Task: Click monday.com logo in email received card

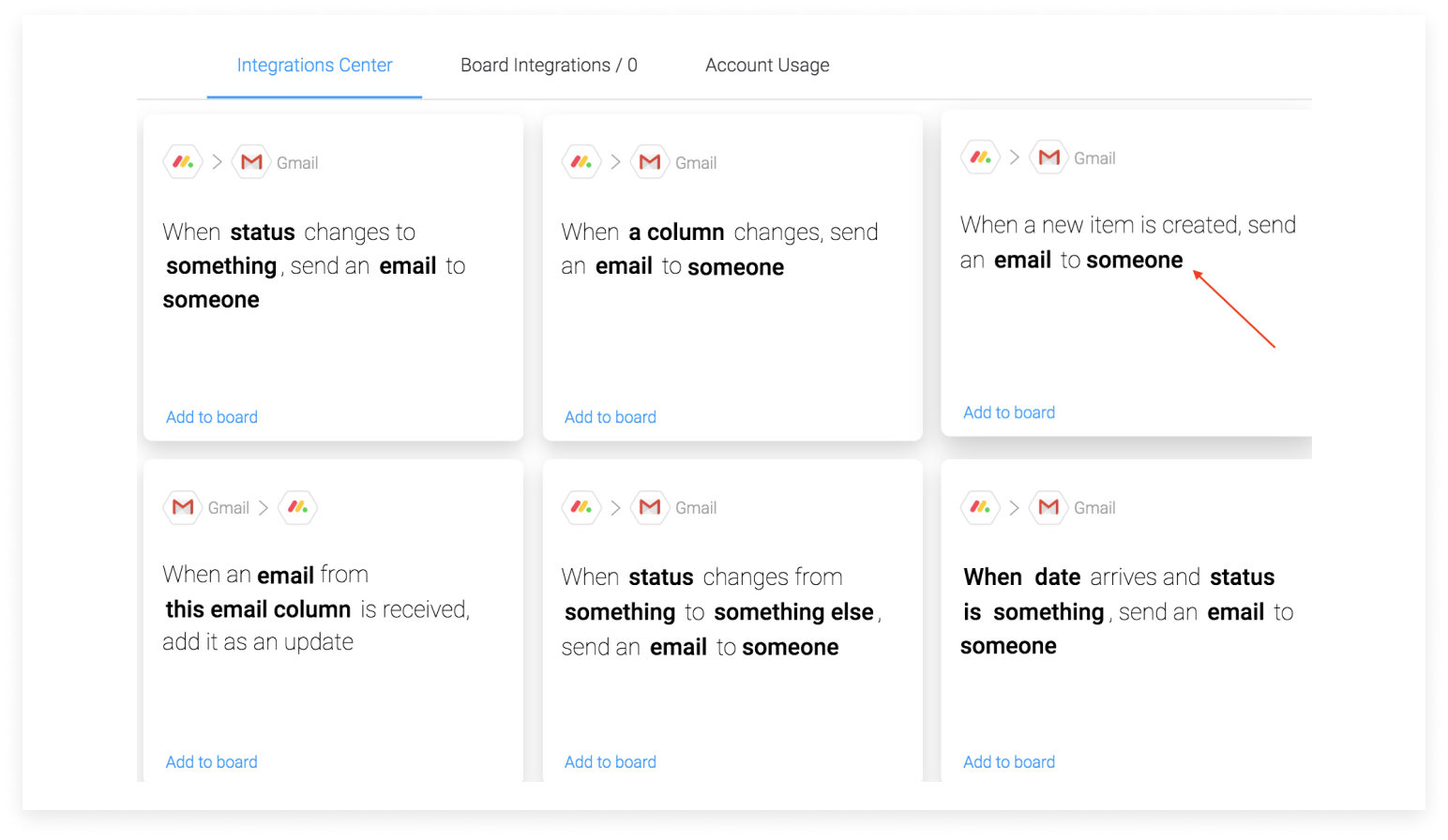Action: point(298,507)
